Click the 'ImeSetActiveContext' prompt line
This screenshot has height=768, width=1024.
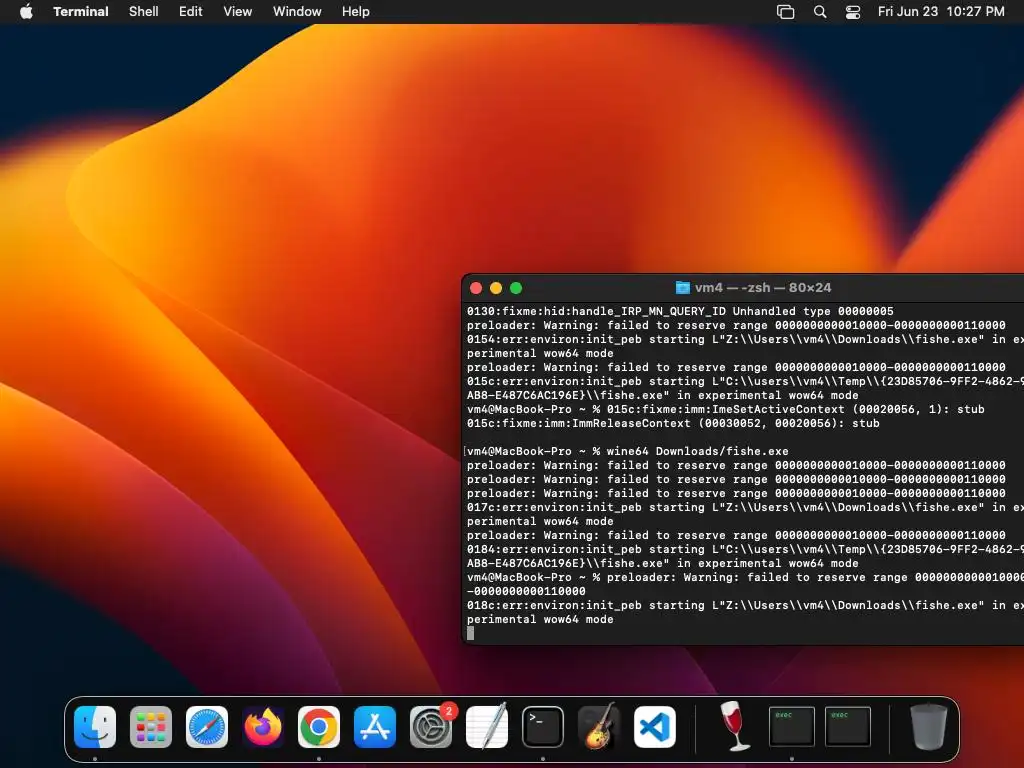pos(726,409)
